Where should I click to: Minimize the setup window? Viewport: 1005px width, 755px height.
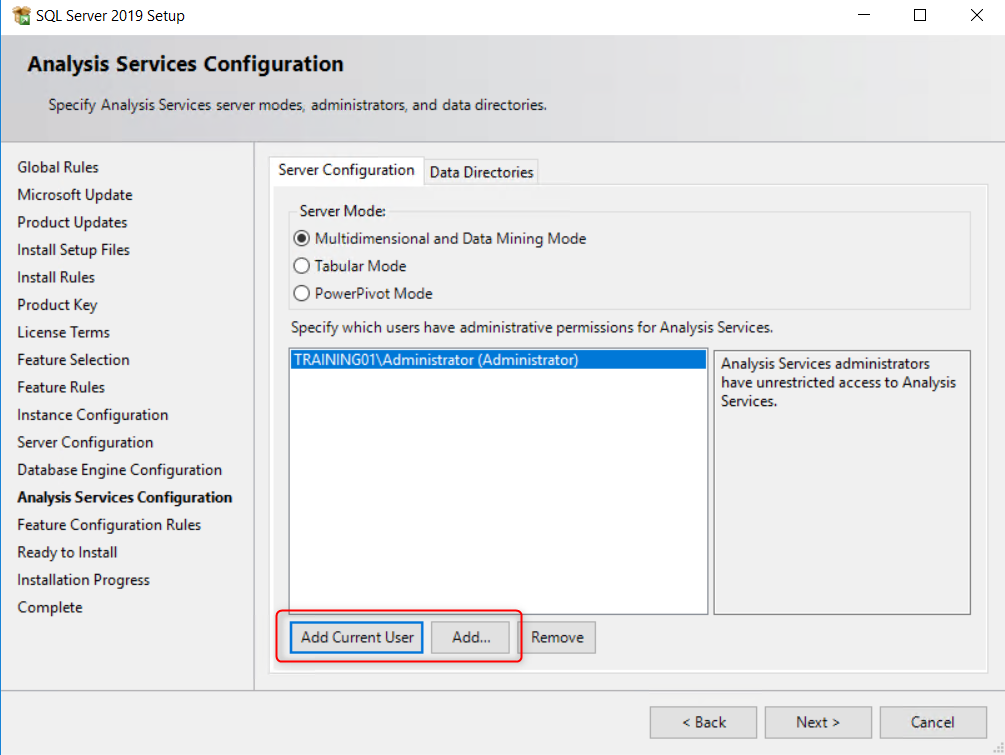(x=864, y=15)
